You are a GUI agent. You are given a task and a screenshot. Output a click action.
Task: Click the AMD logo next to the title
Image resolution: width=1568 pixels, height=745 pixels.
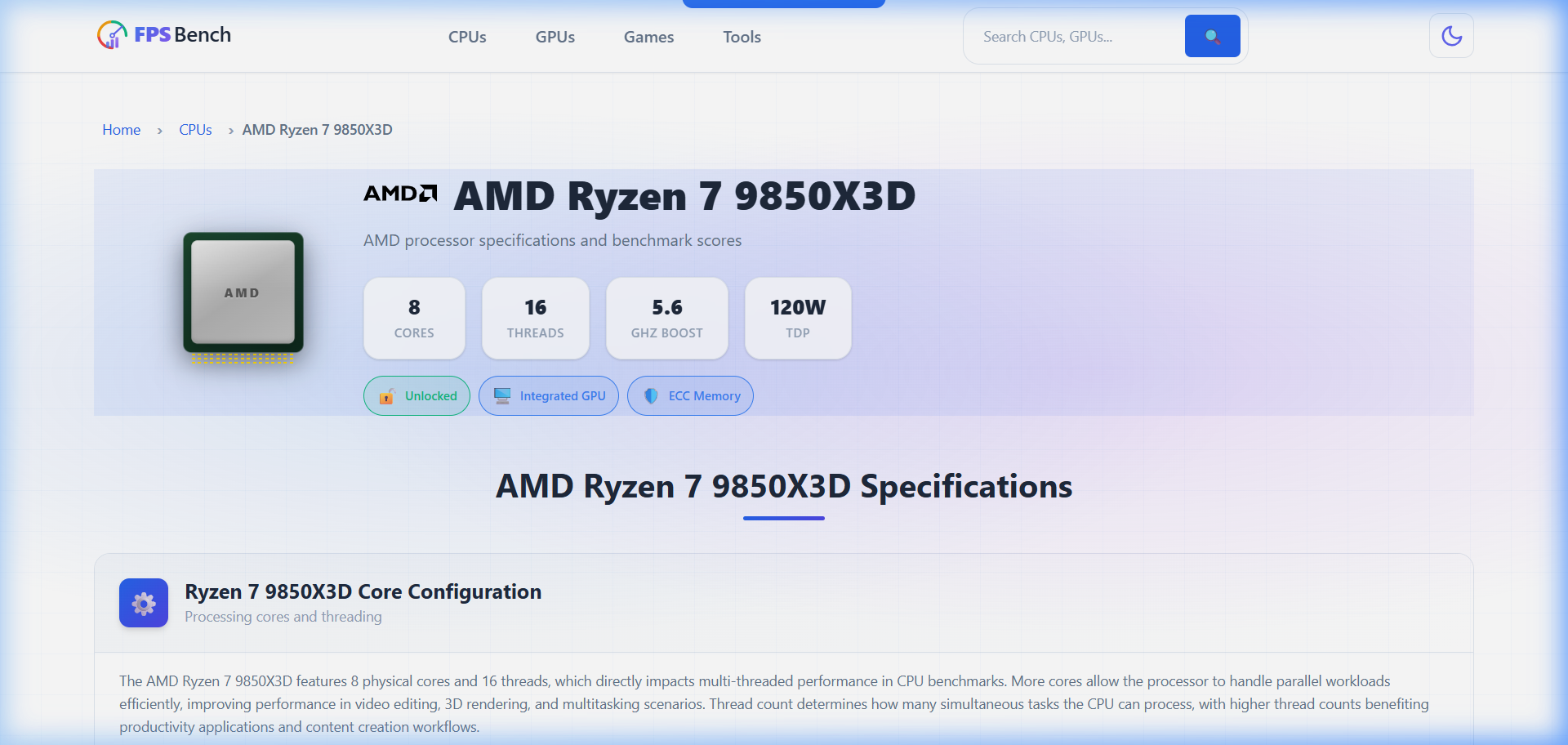pyautogui.click(x=399, y=194)
